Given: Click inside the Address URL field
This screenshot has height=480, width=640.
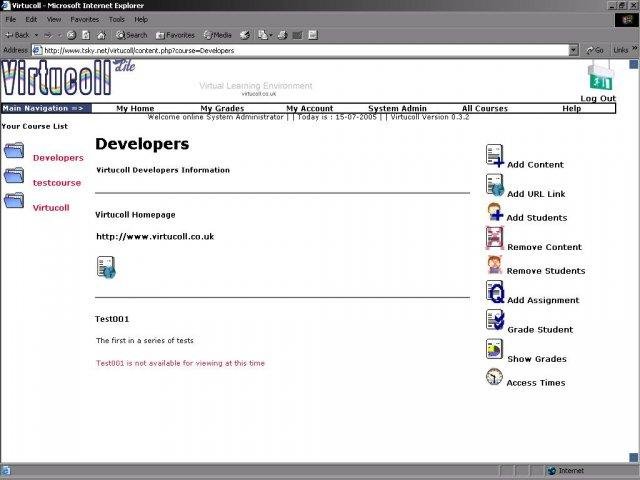Looking at the screenshot, I should tap(300, 50).
